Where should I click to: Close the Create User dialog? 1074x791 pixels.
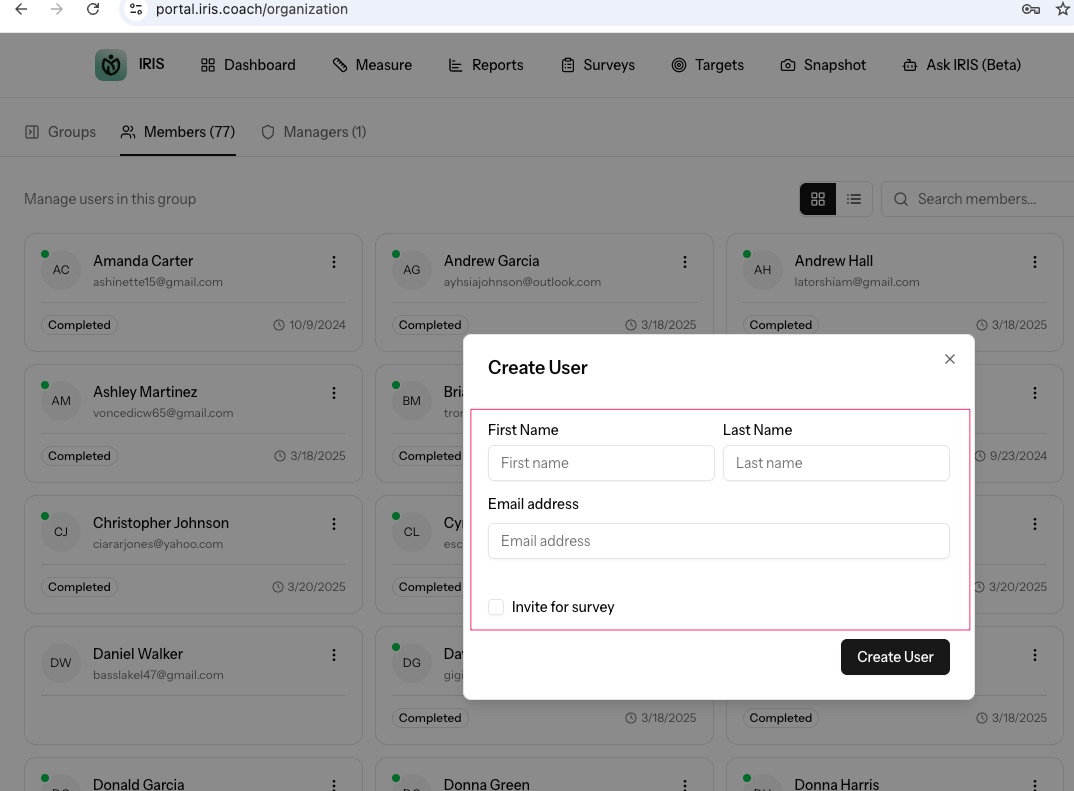coord(949,359)
